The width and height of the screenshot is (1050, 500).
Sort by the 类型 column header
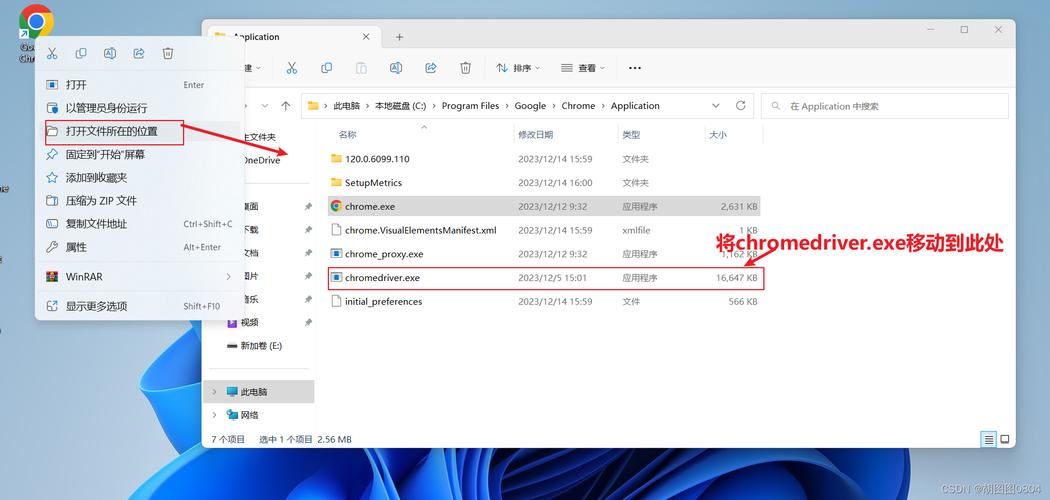point(631,135)
